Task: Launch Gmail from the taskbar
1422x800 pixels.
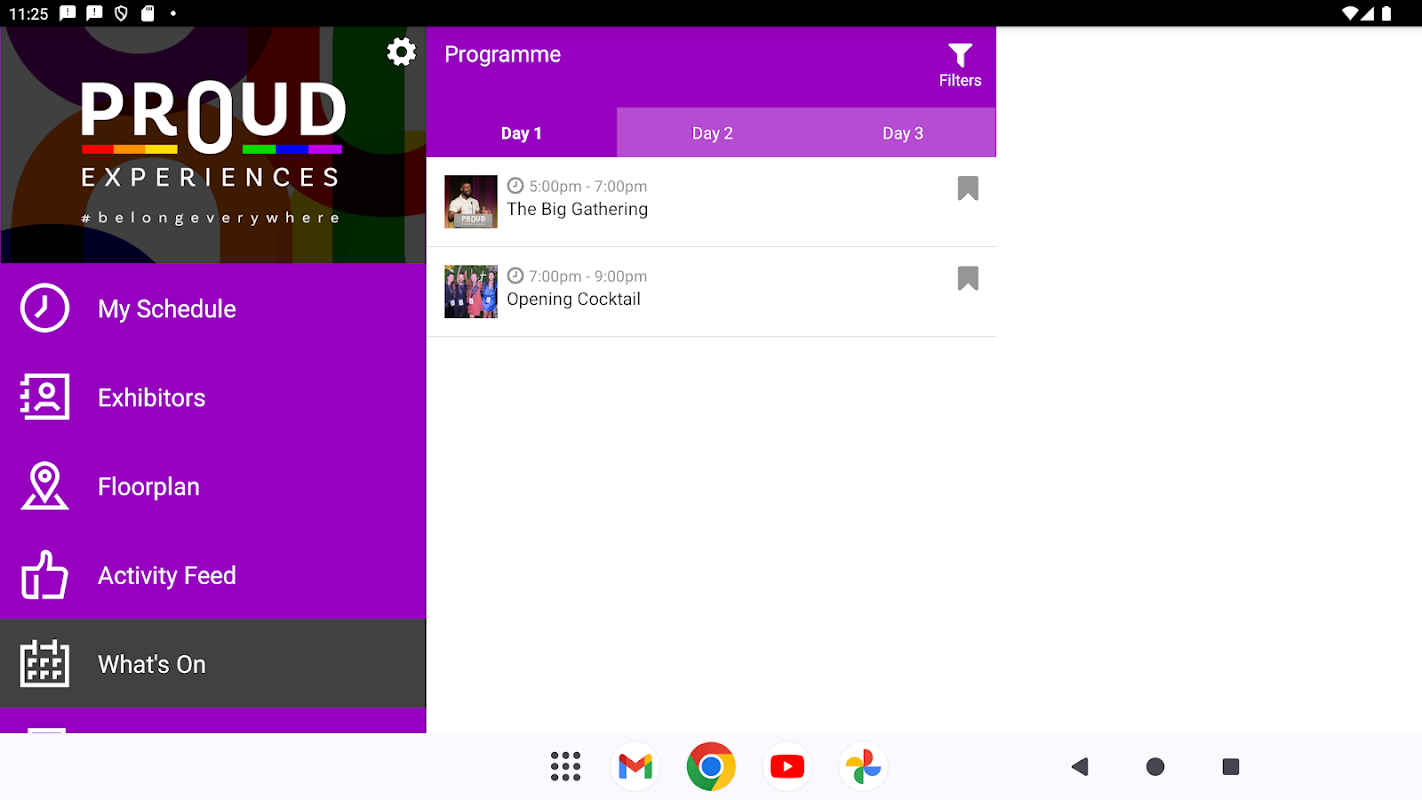Action: click(x=636, y=767)
